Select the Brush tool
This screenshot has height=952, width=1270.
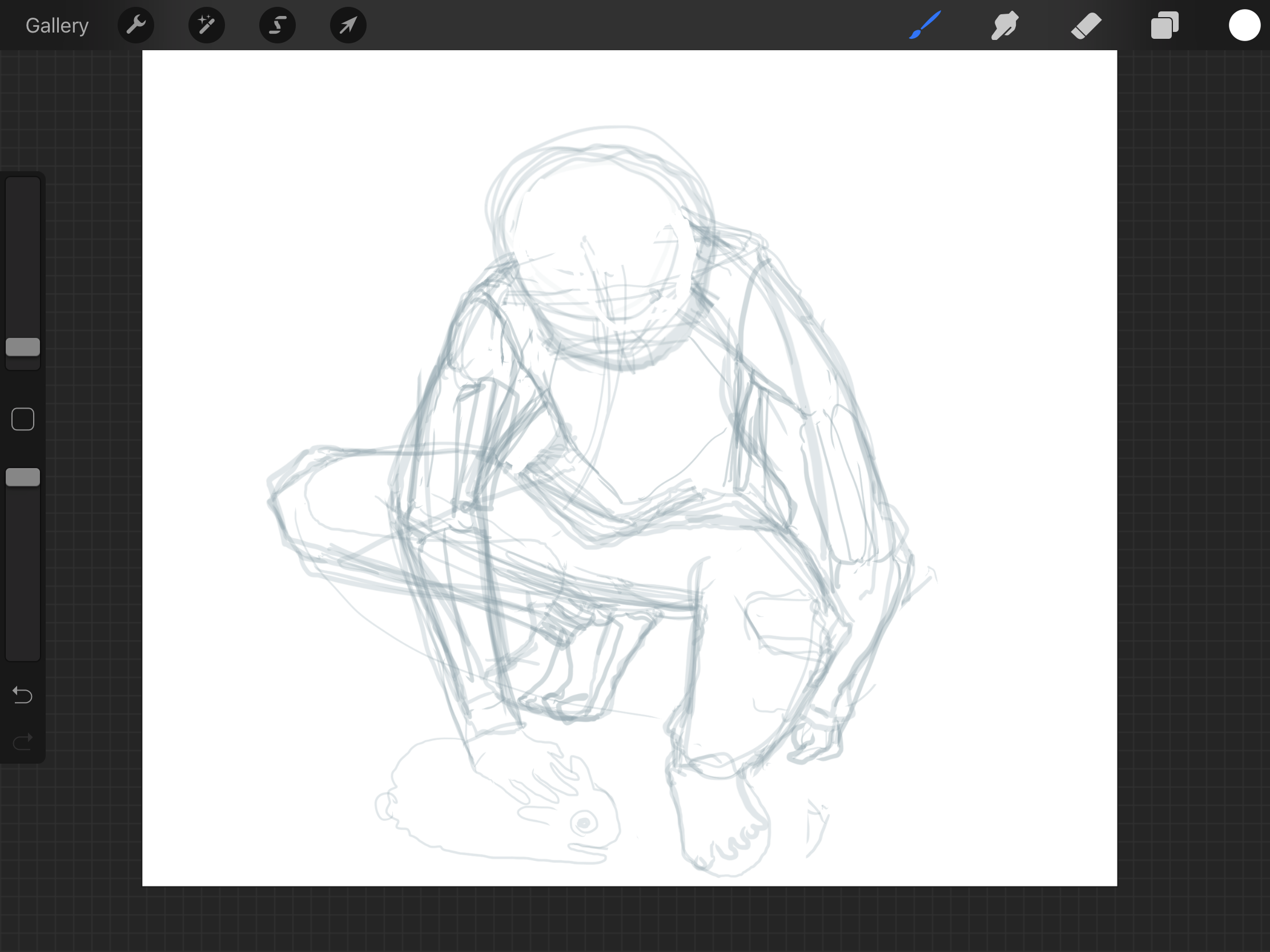(925, 25)
